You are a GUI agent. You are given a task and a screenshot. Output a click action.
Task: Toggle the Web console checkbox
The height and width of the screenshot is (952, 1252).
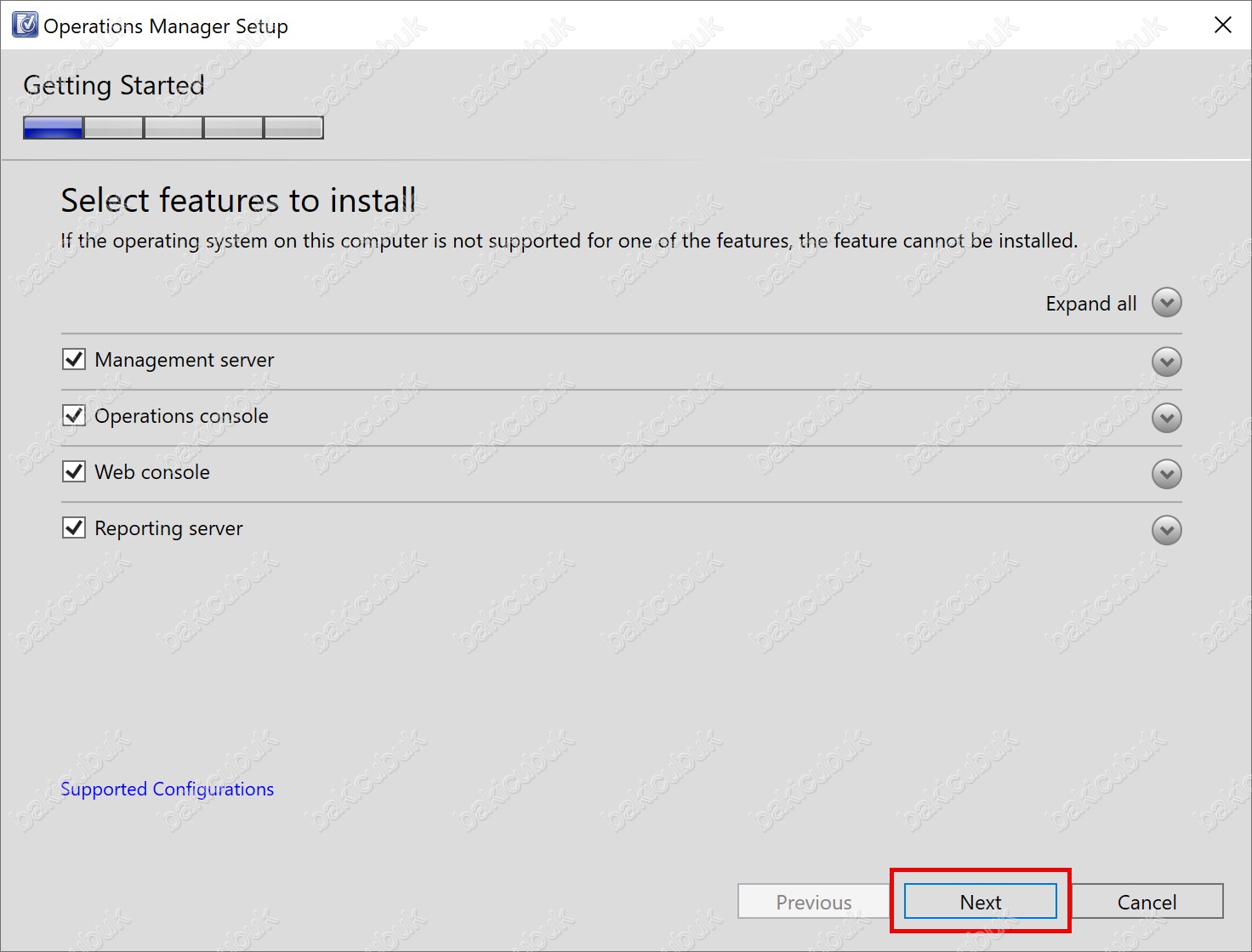click(x=74, y=471)
